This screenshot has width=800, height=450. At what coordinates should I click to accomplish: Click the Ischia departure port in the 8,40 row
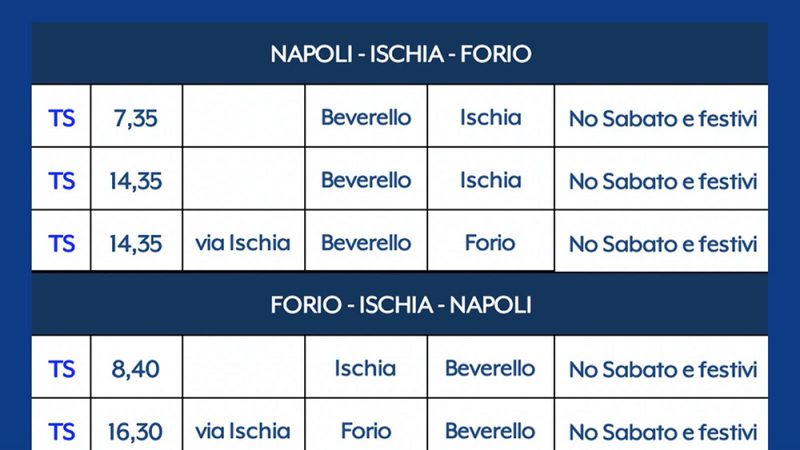coord(366,369)
